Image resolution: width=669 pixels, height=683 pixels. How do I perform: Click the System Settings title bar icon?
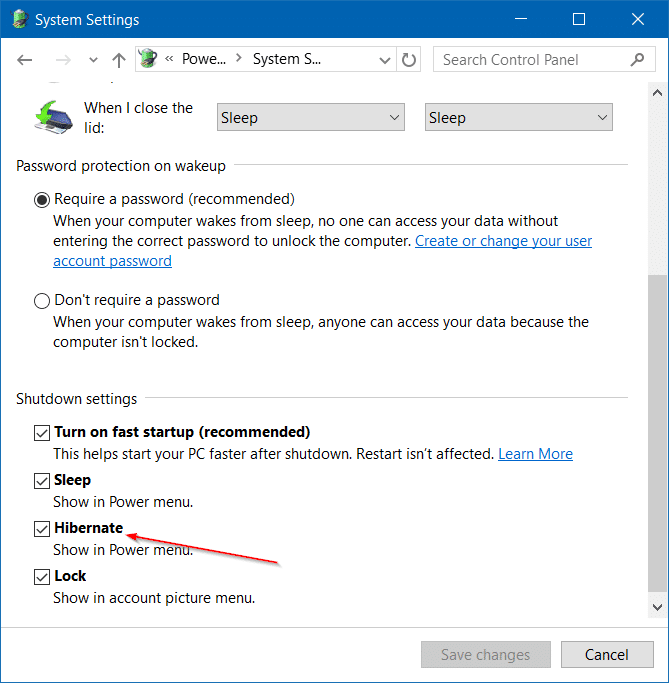pos(20,19)
